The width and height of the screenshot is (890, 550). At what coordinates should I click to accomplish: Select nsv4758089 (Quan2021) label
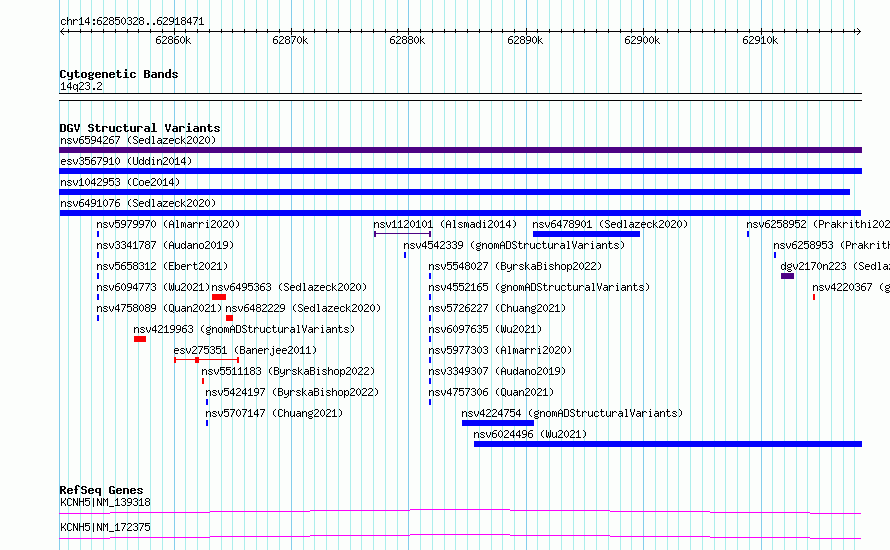pyautogui.click(x=159, y=308)
